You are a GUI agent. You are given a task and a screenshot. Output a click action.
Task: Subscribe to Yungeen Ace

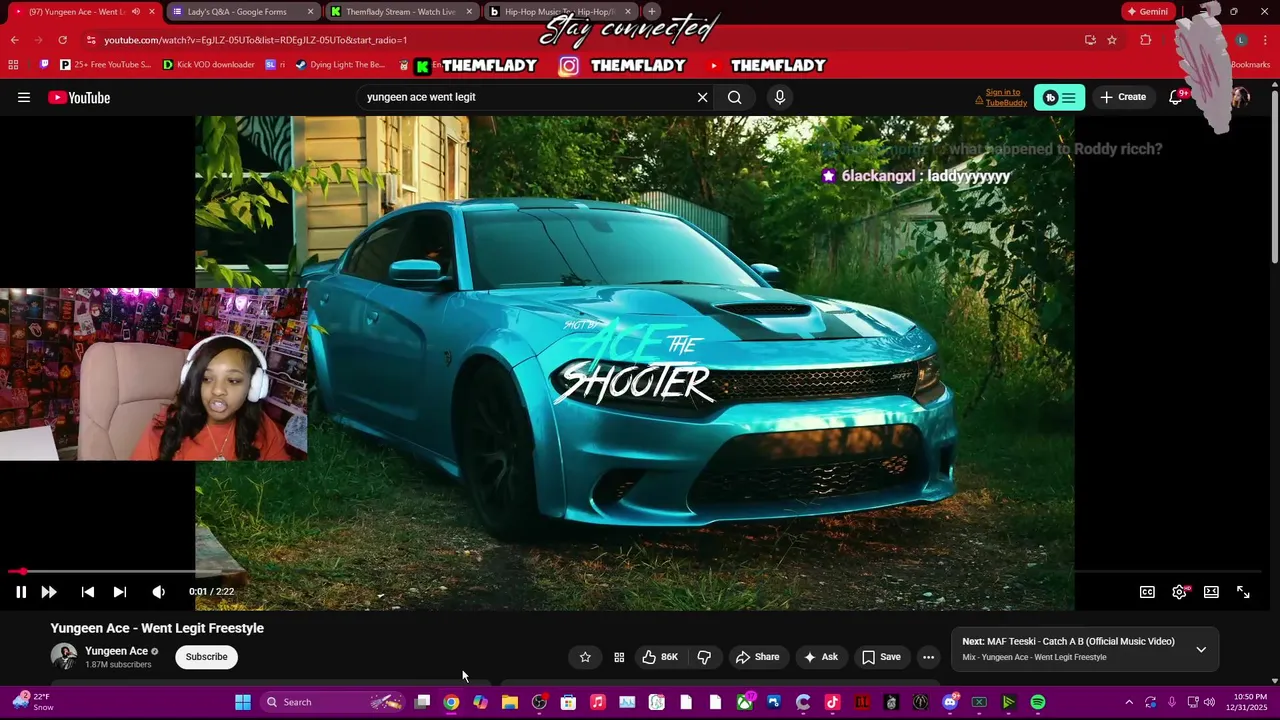pos(206,657)
